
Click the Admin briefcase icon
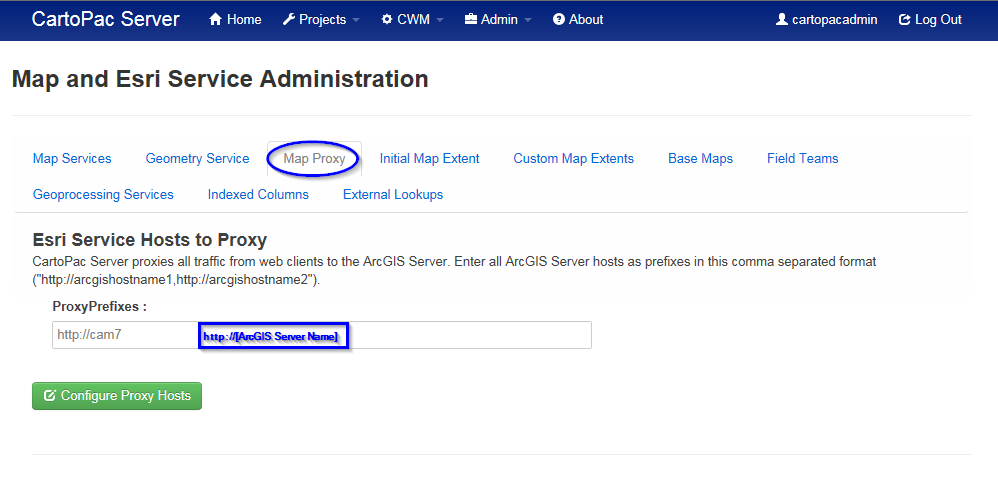(471, 20)
